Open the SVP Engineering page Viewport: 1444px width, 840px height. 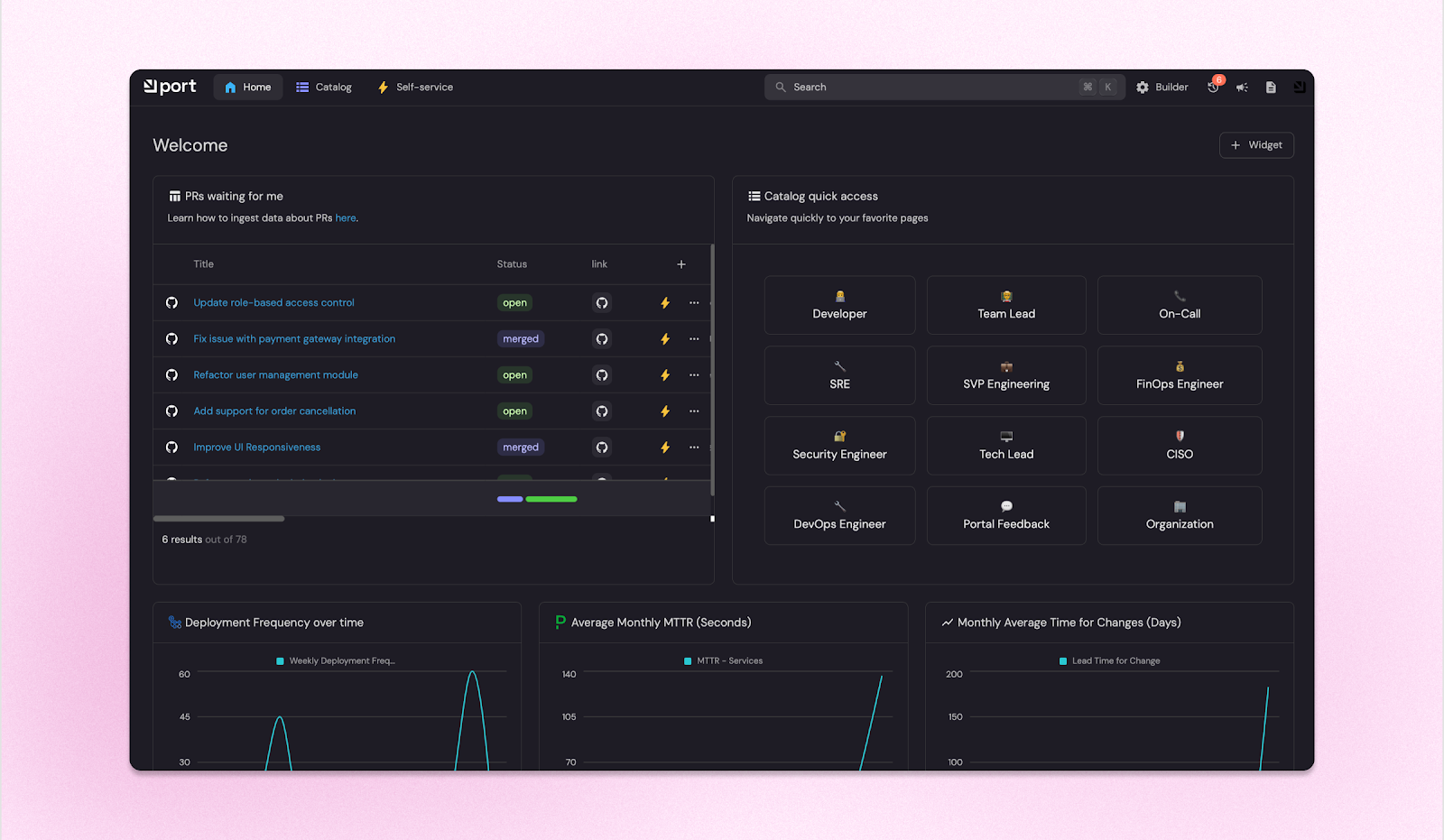pyautogui.click(x=1005, y=374)
